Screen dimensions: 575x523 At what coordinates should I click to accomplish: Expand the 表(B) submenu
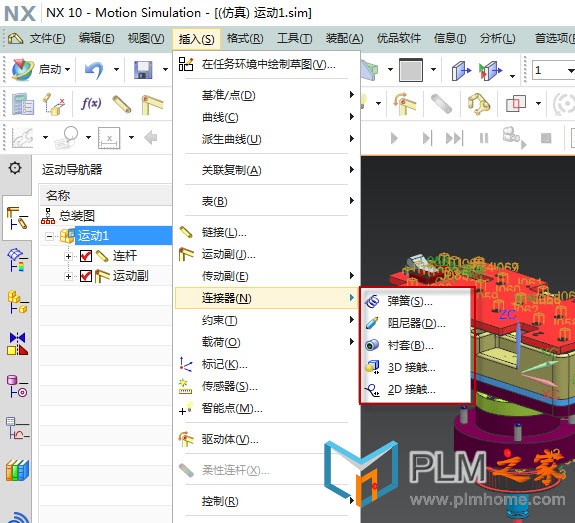point(267,201)
